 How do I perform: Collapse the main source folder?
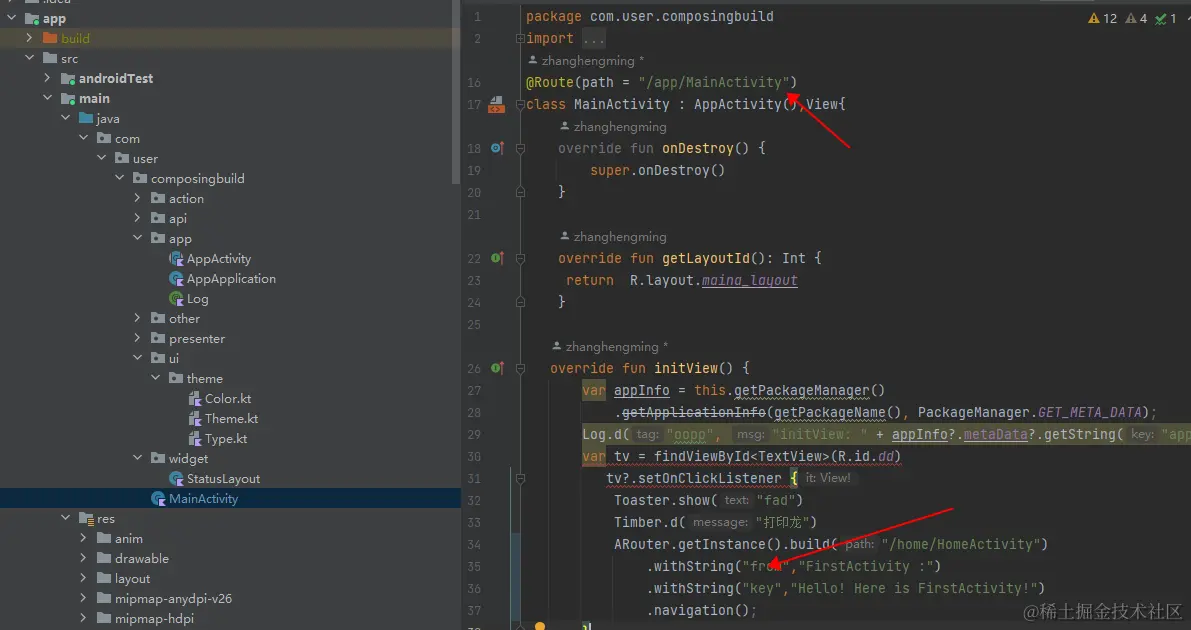(47, 98)
